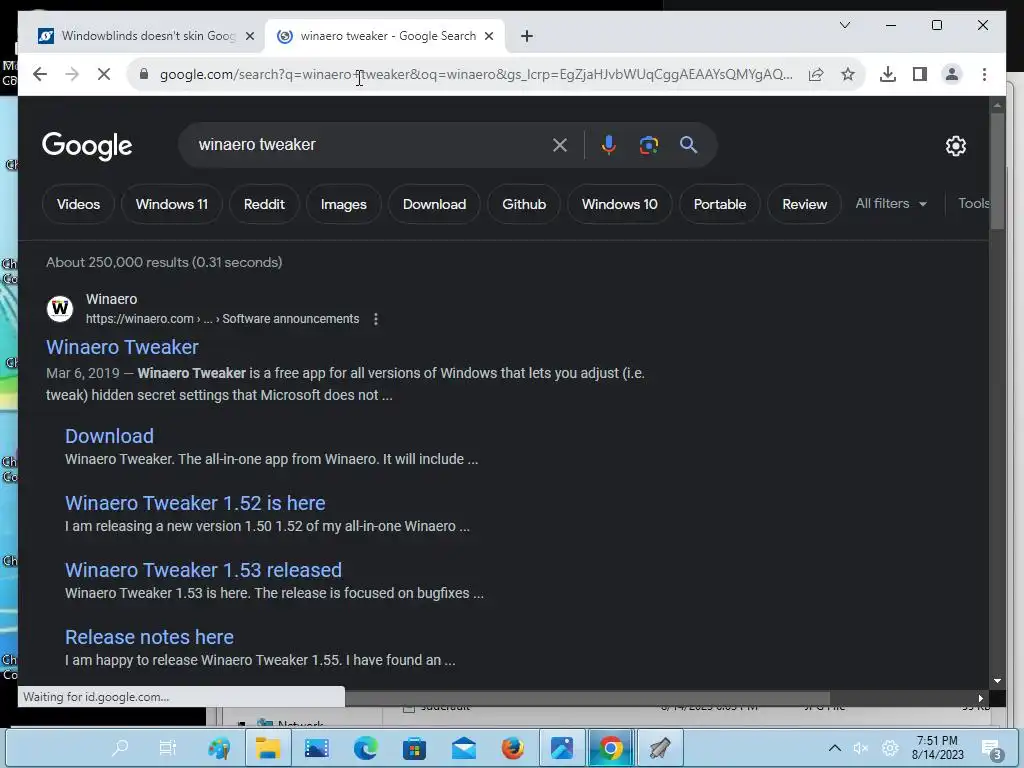
Task: Click the Winaero site favicon
Action: 60,308
